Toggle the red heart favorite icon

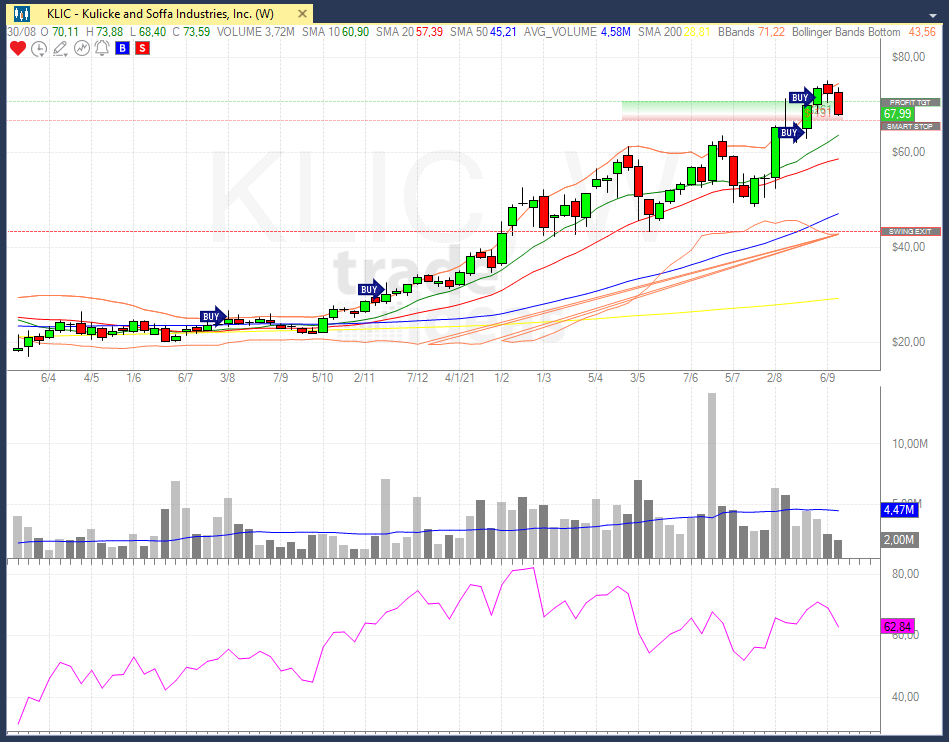click(x=18, y=48)
